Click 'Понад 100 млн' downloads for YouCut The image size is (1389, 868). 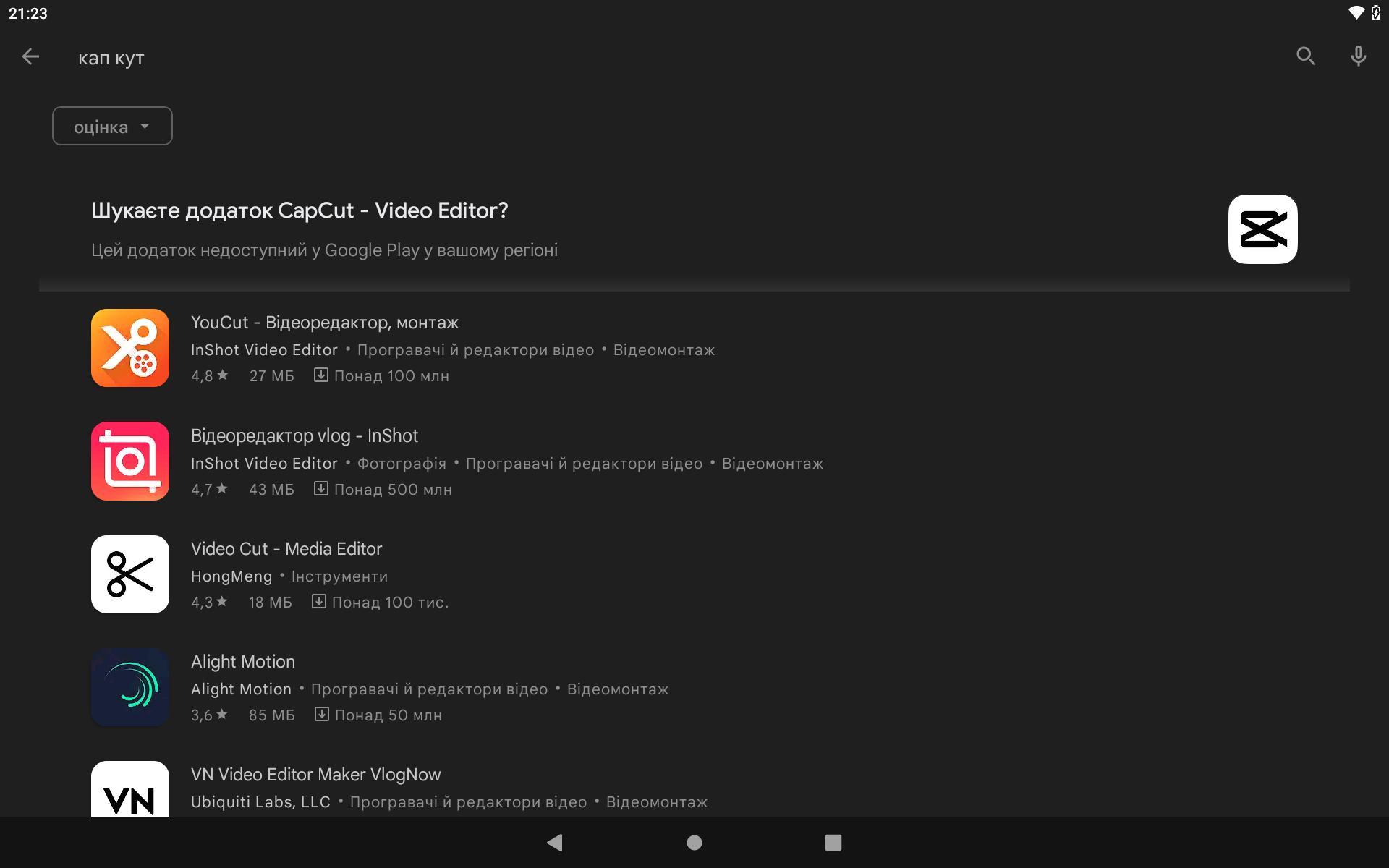click(x=391, y=376)
